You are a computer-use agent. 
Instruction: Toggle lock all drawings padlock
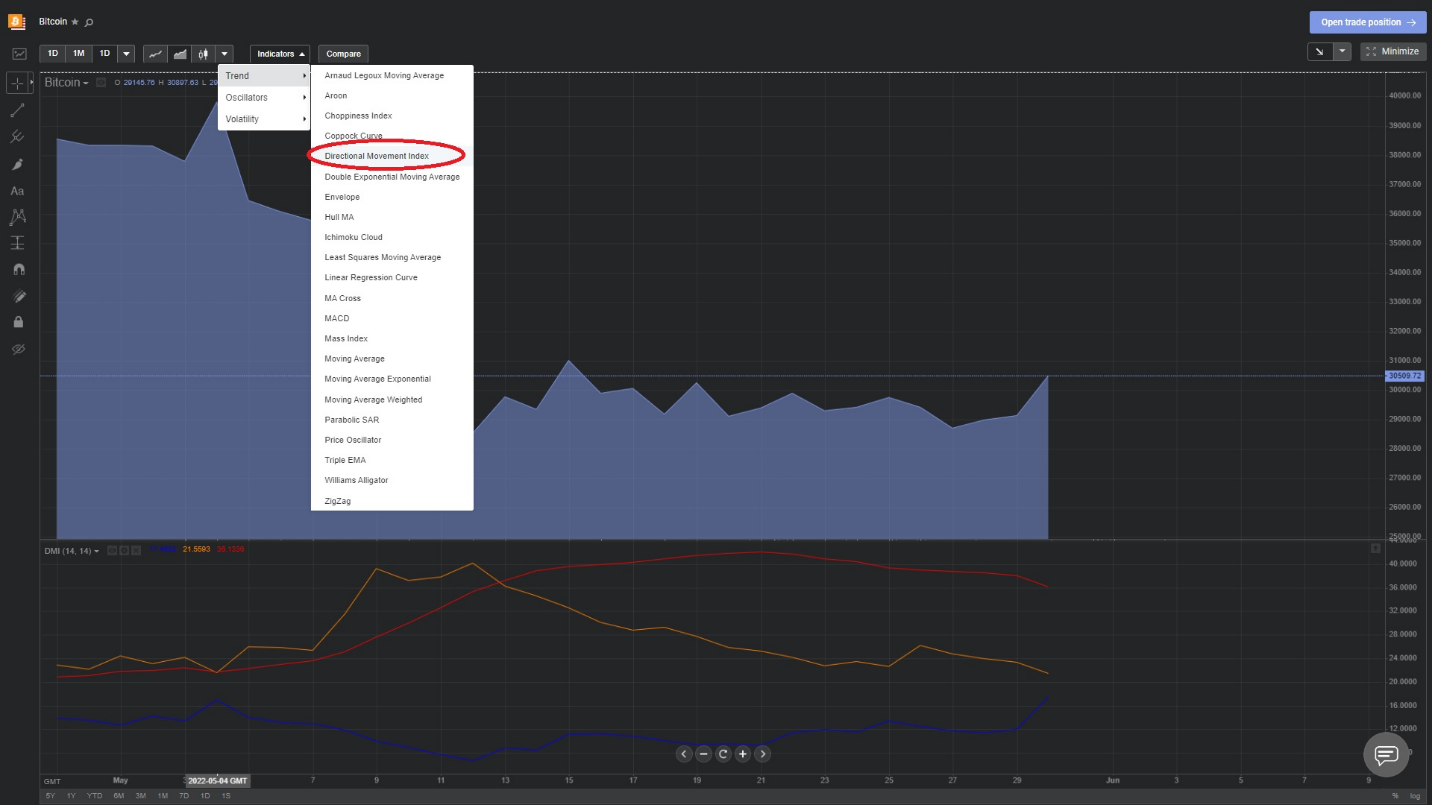click(x=17, y=322)
